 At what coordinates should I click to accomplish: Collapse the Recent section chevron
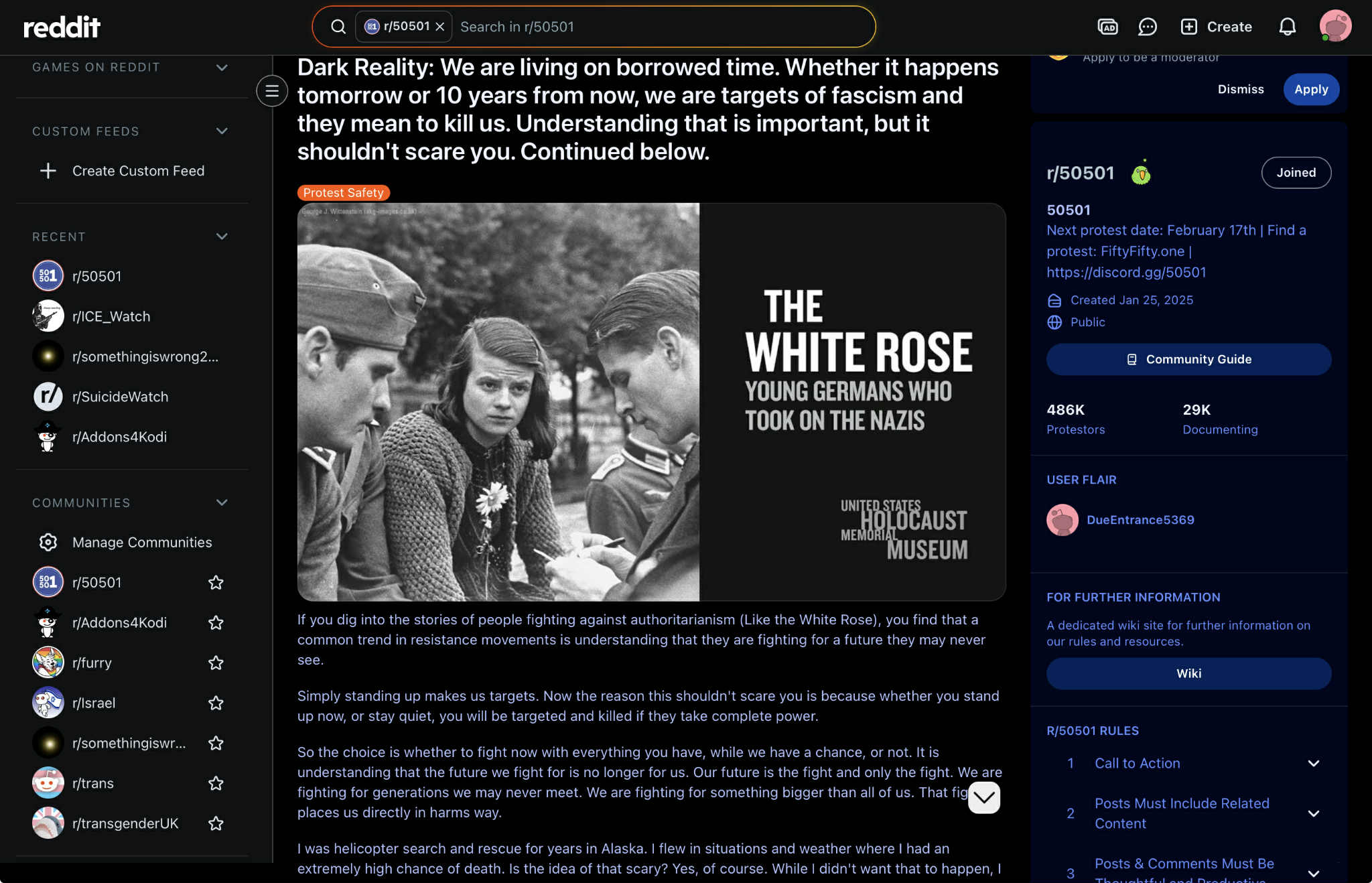point(222,236)
